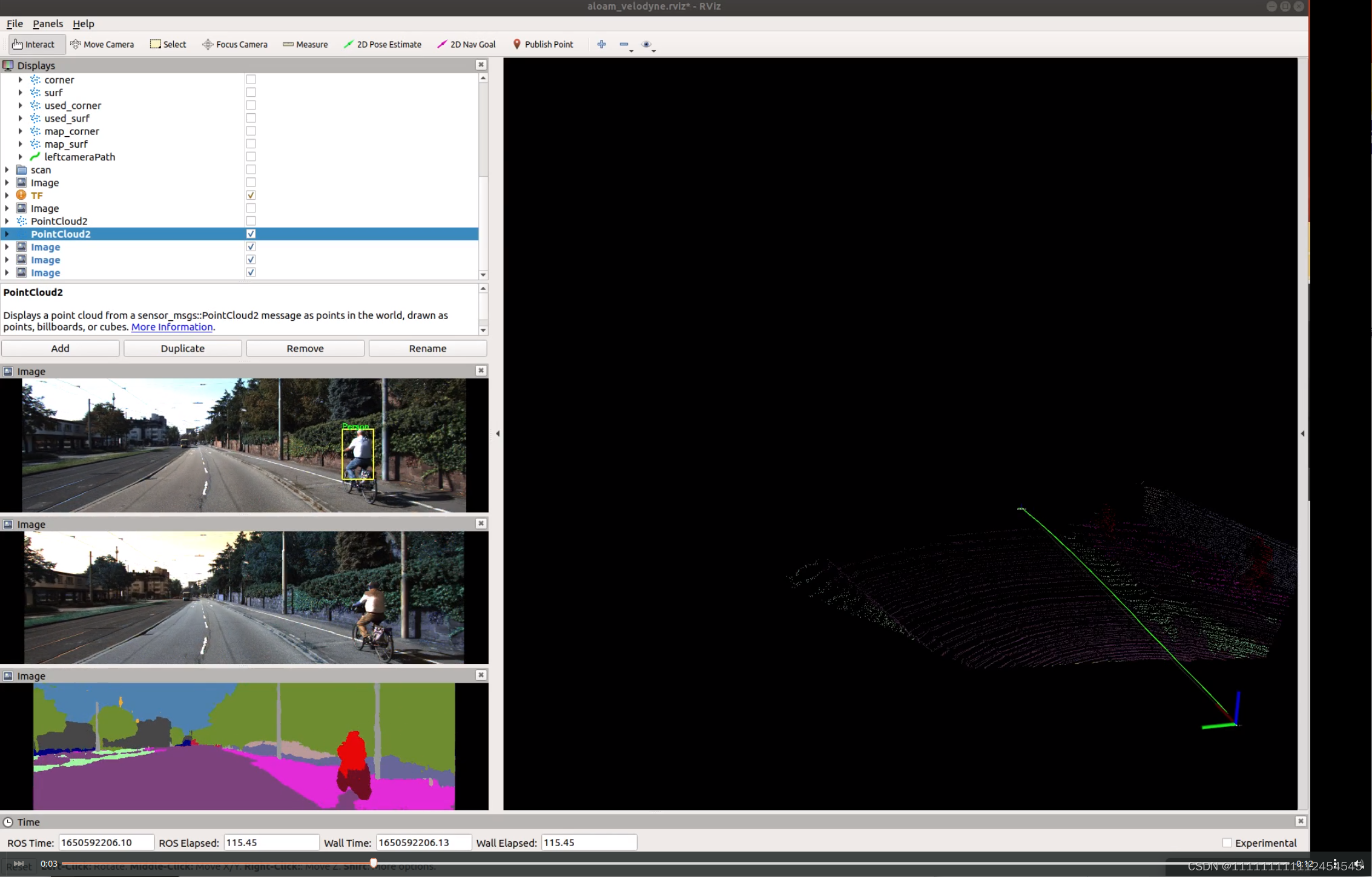Uncheck the TF display checkbox
1372x877 pixels.
coord(251,195)
